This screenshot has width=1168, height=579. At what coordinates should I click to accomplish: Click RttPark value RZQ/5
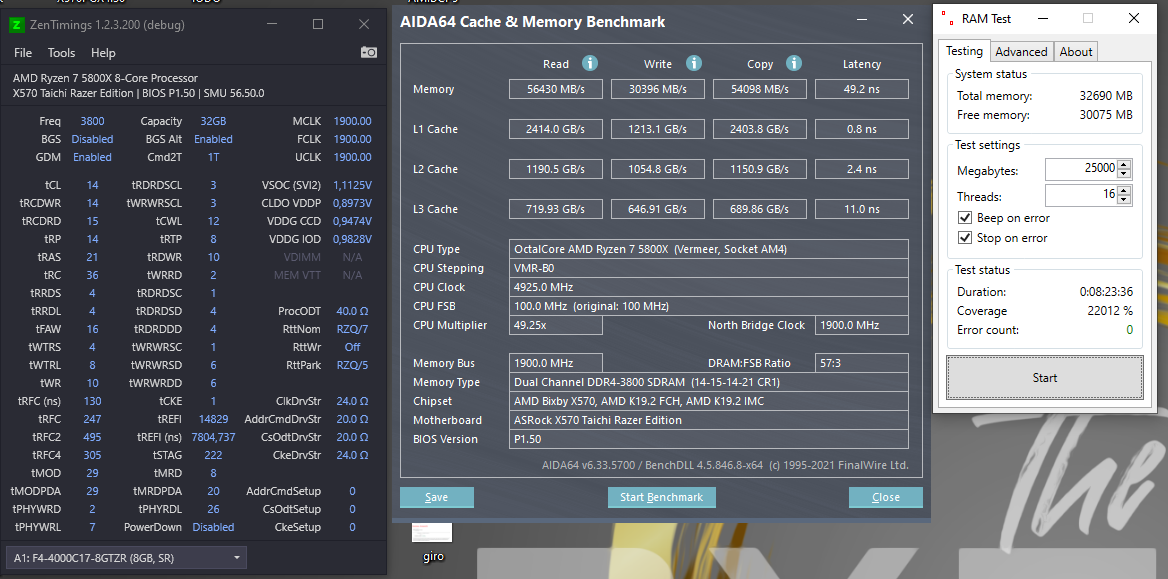click(352, 365)
